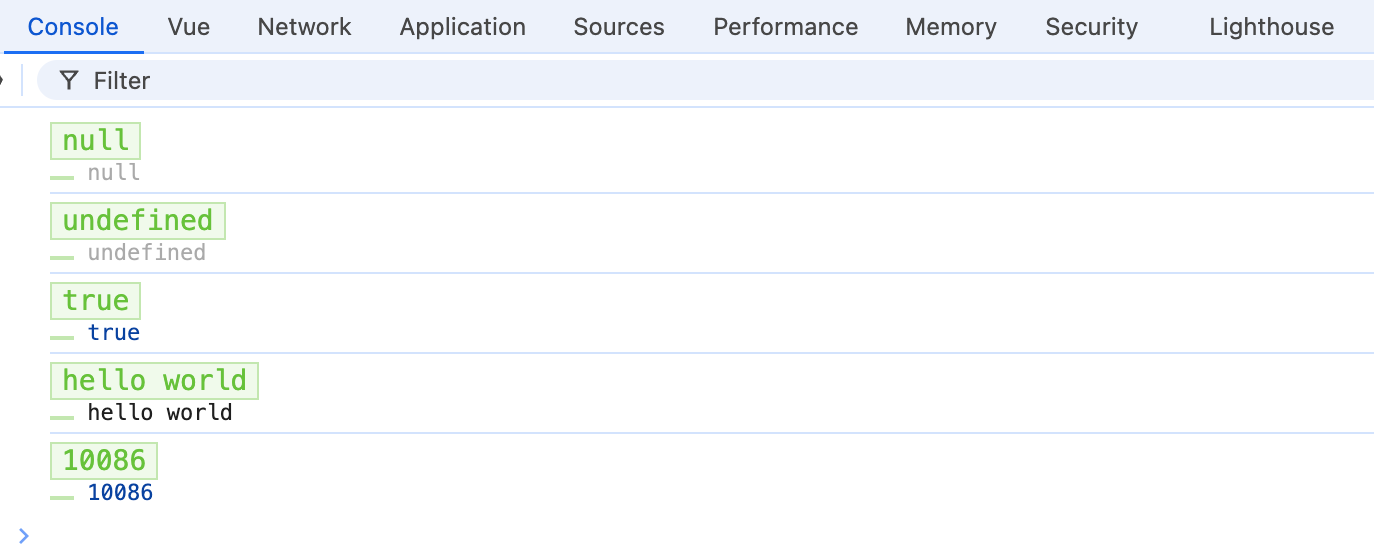Click the green 'undefined' label badge
The height and width of the screenshot is (548, 1374).
pos(138,220)
